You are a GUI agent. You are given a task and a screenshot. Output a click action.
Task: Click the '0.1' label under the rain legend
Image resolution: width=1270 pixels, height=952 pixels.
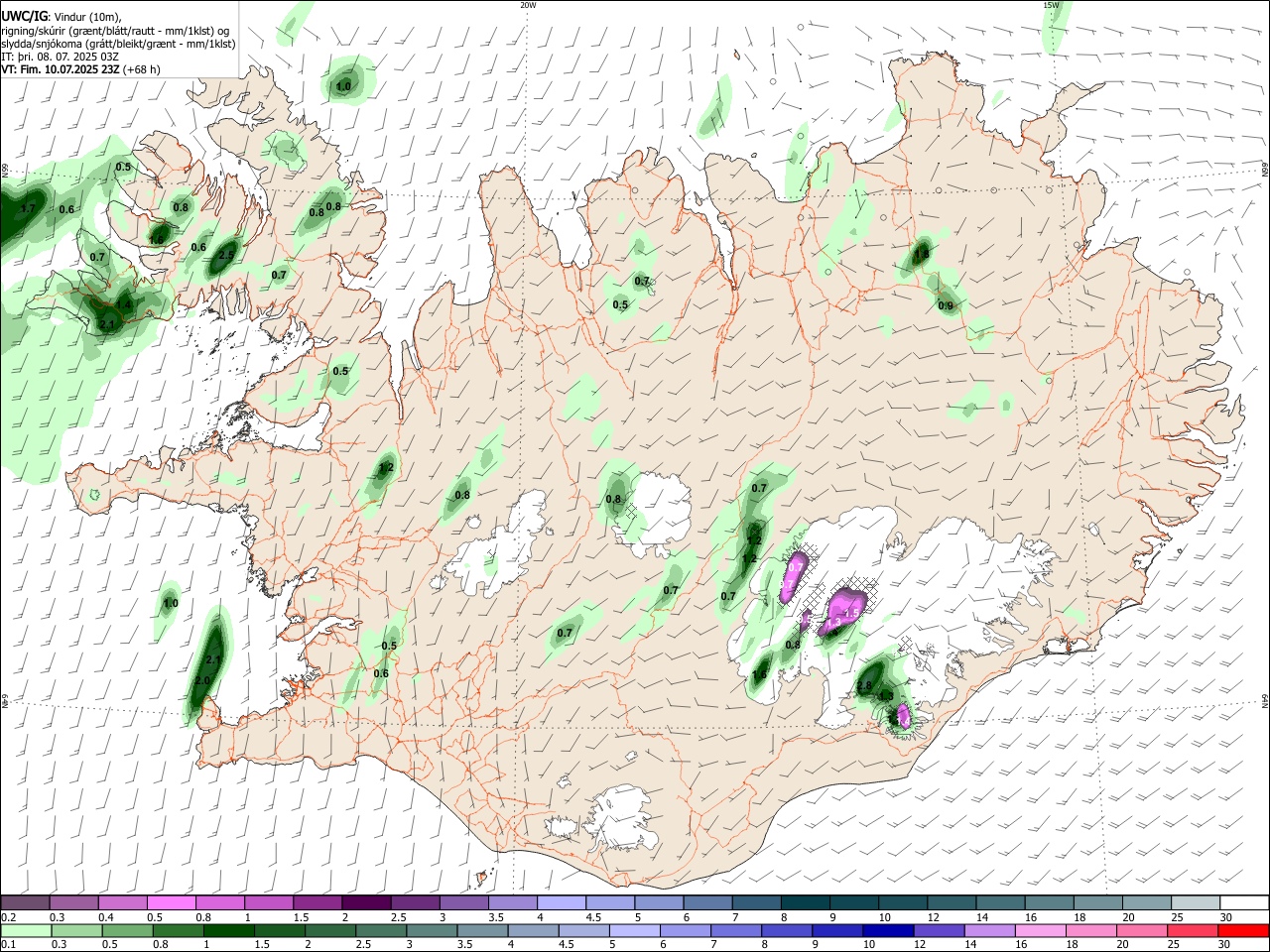[9, 945]
